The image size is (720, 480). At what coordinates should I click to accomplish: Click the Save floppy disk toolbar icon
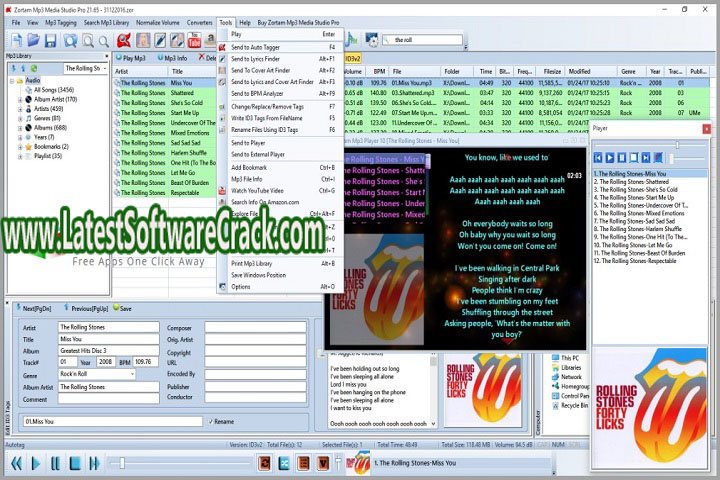pos(48,40)
